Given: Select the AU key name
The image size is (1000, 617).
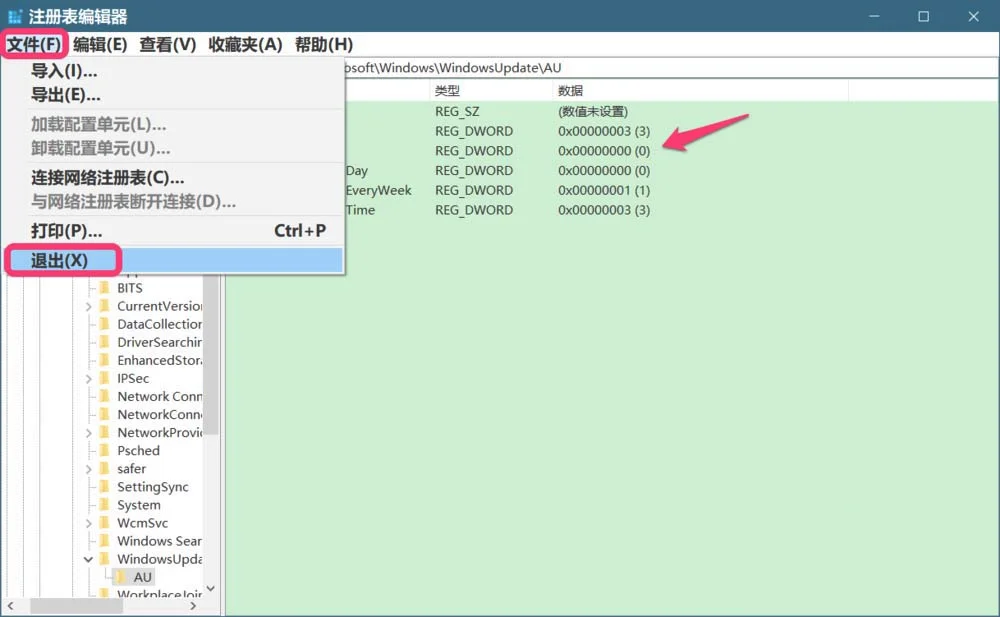Looking at the screenshot, I should pyautogui.click(x=142, y=577).
